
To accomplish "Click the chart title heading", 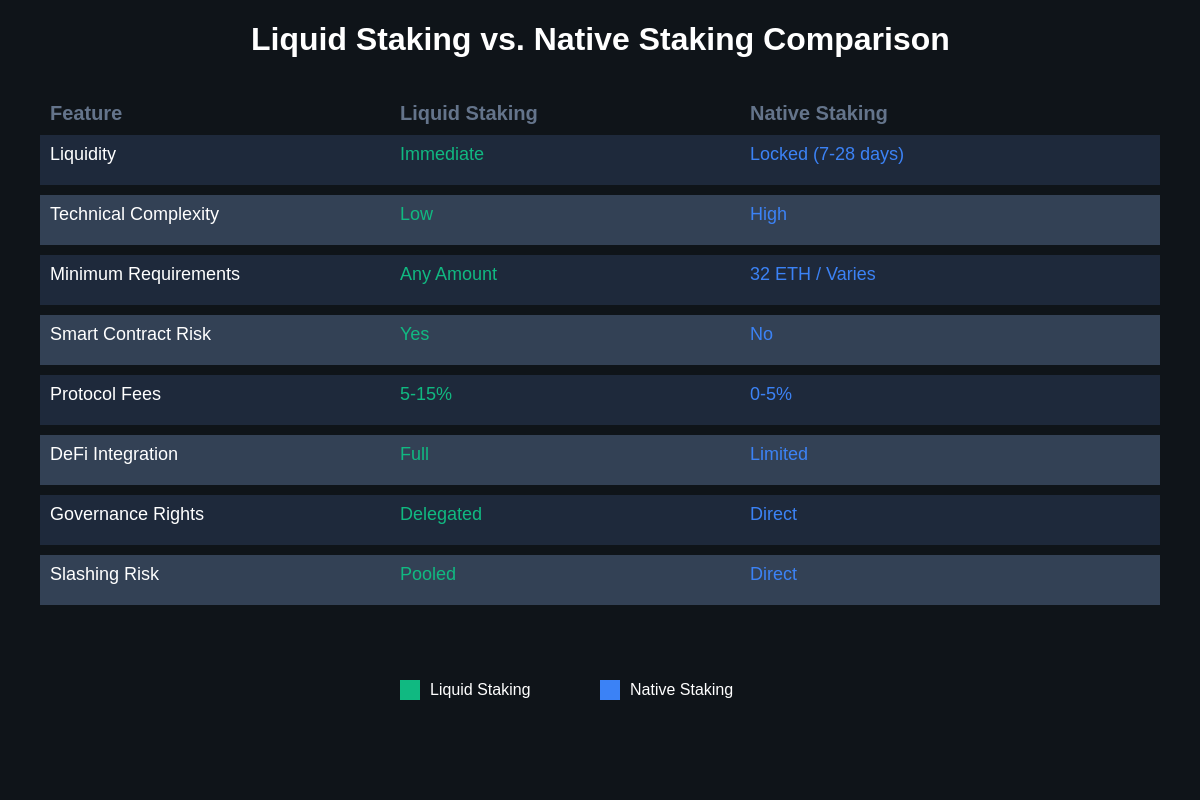I will [x=600, y=39].
